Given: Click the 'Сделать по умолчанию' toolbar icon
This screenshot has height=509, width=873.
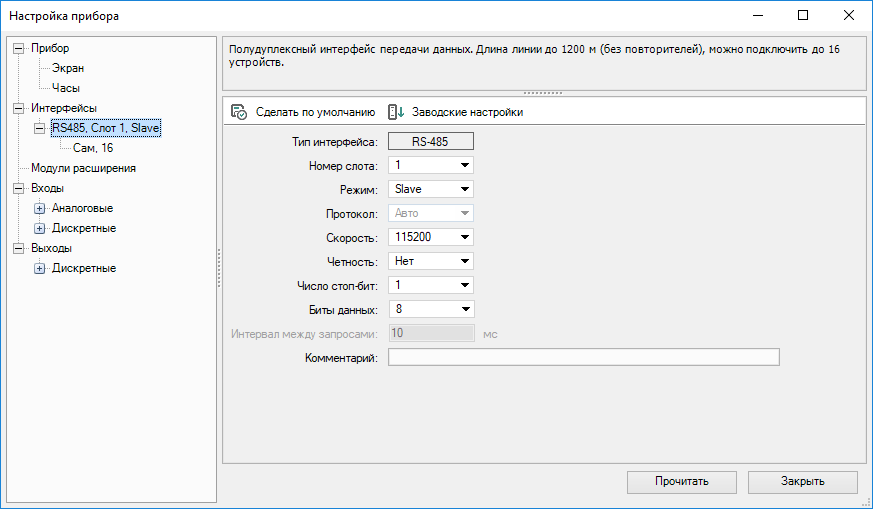Looking at the screenshot, I should coord(239,112).
